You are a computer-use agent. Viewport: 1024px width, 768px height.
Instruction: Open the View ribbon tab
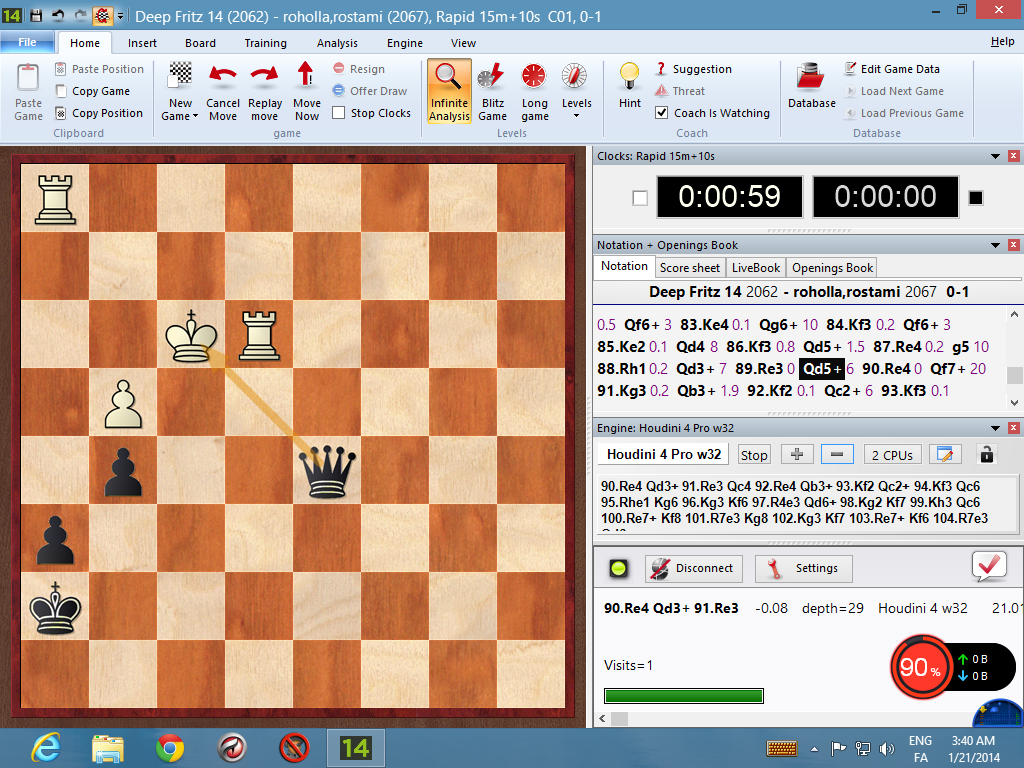(x=463, y=43)
